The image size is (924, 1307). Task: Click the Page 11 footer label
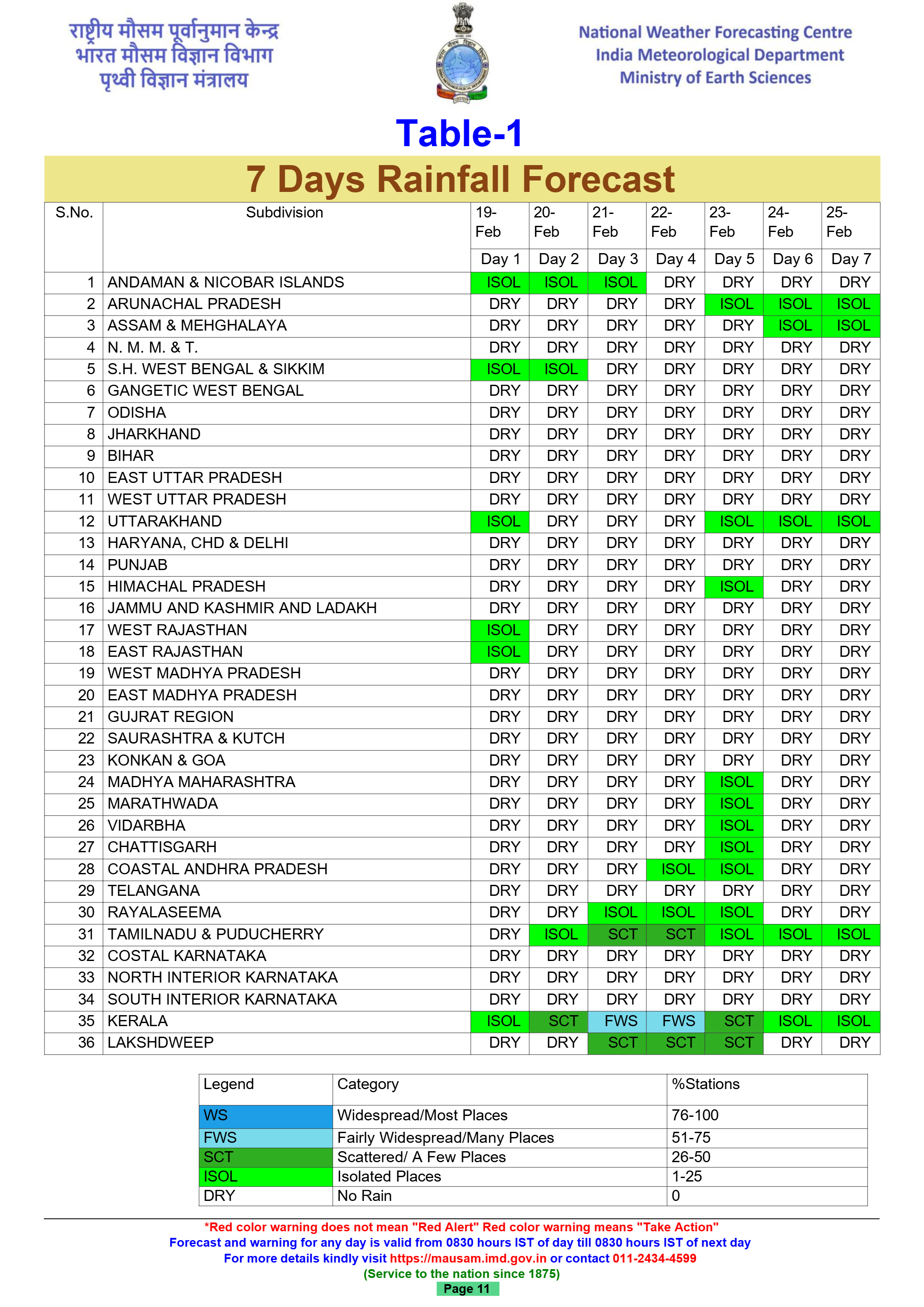tap(467, 1289)
